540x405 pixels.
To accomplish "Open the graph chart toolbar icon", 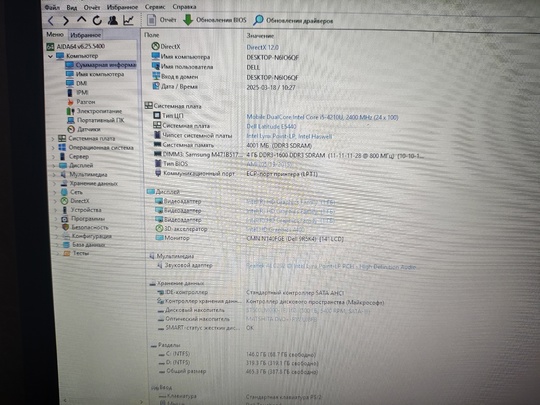I will [128, 20].
